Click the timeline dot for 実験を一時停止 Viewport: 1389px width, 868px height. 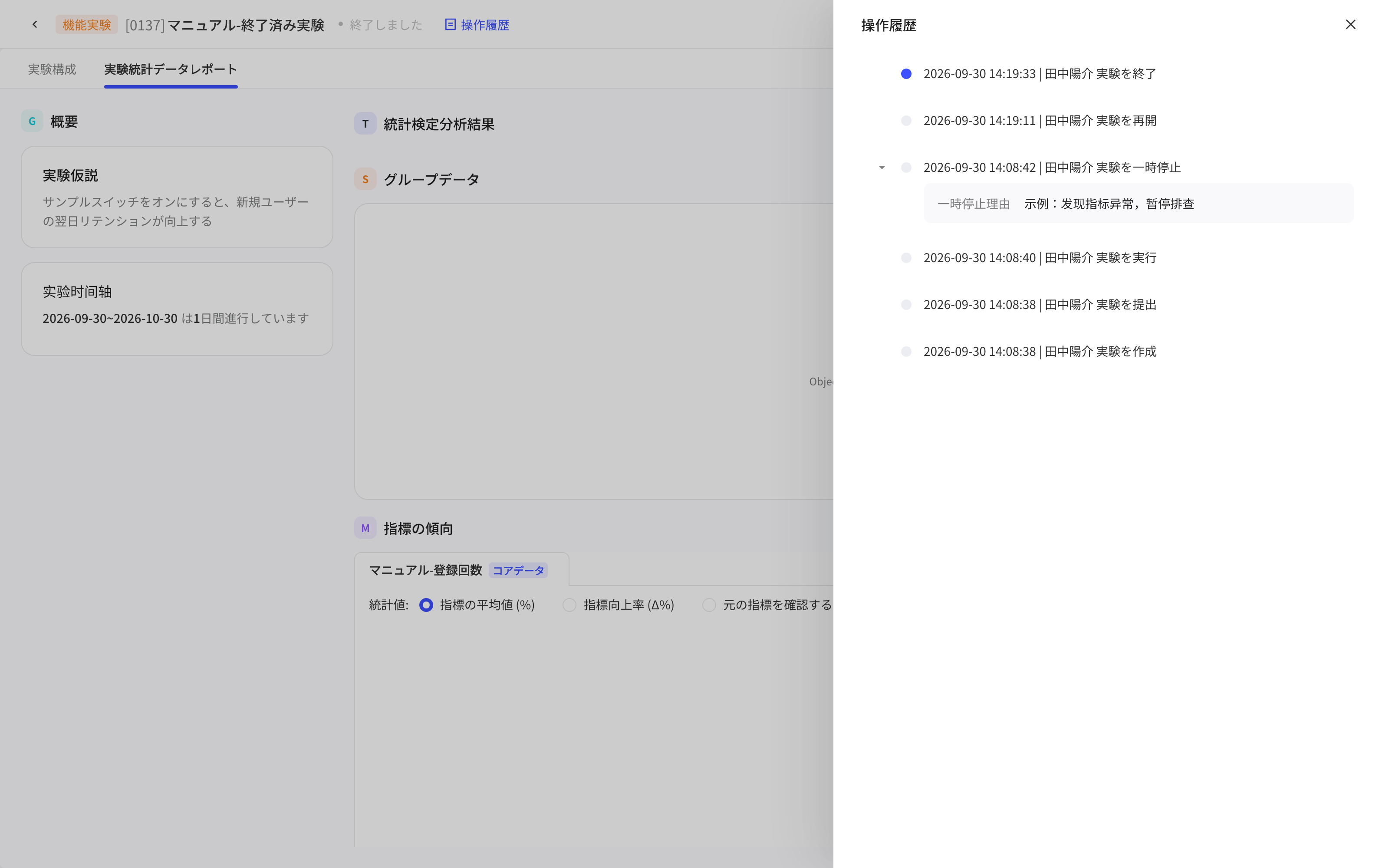[906, 168]
